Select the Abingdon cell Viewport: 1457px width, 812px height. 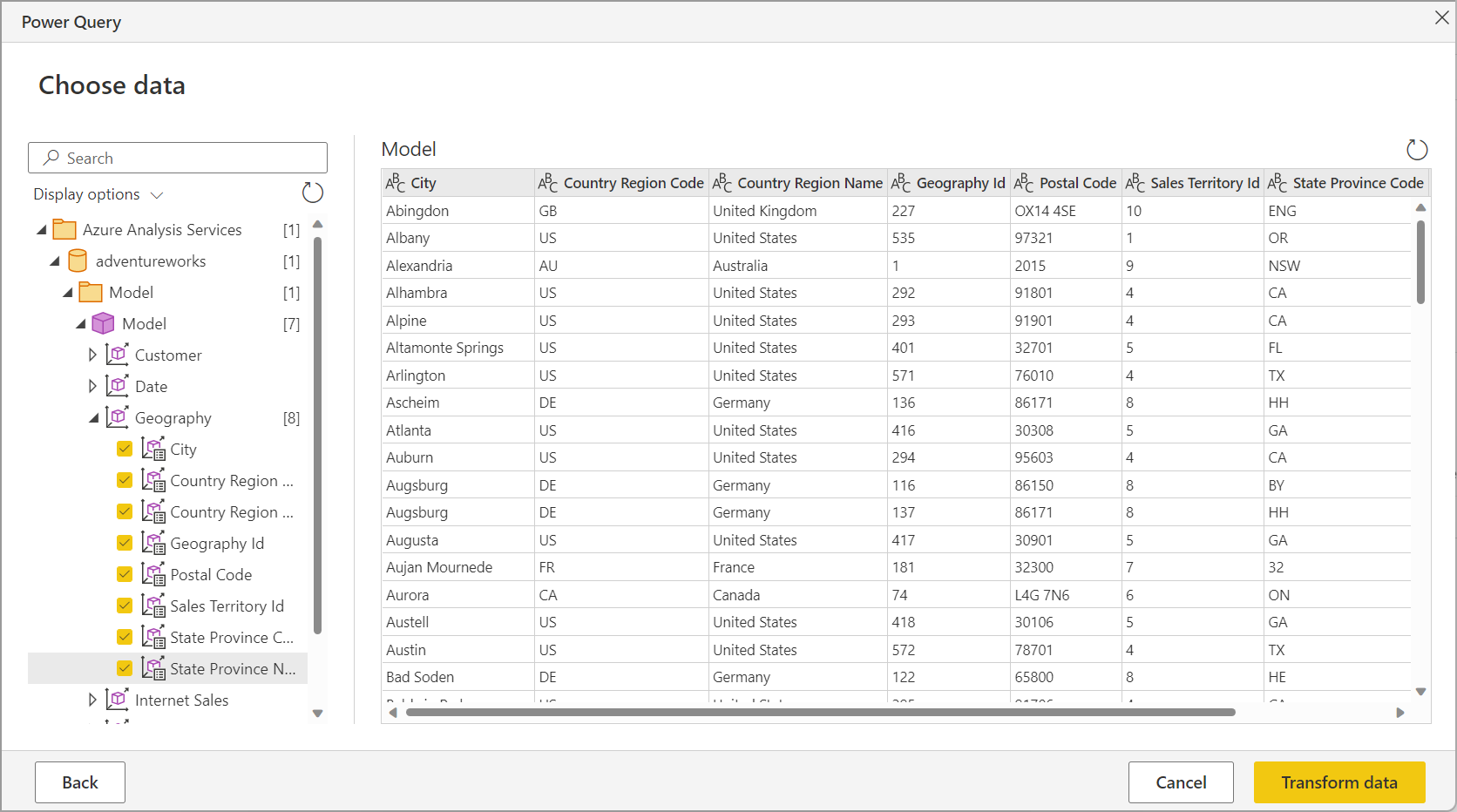[x=458, y=211]
